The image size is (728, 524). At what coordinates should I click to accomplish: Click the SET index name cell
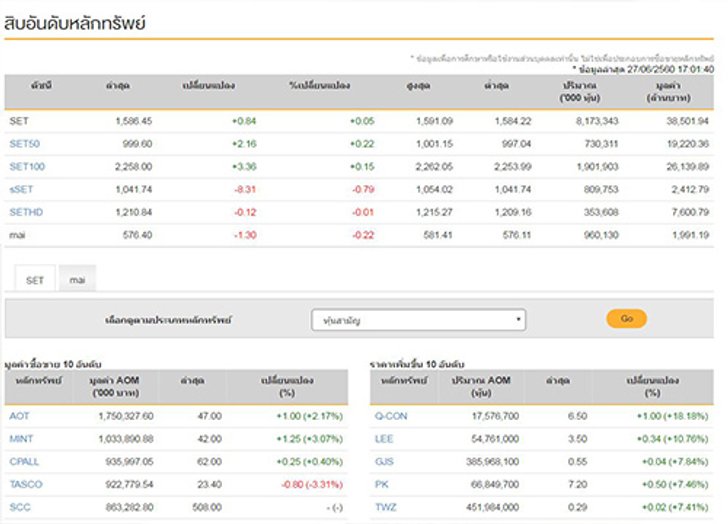pyautogui.click(x=19, y=121)
